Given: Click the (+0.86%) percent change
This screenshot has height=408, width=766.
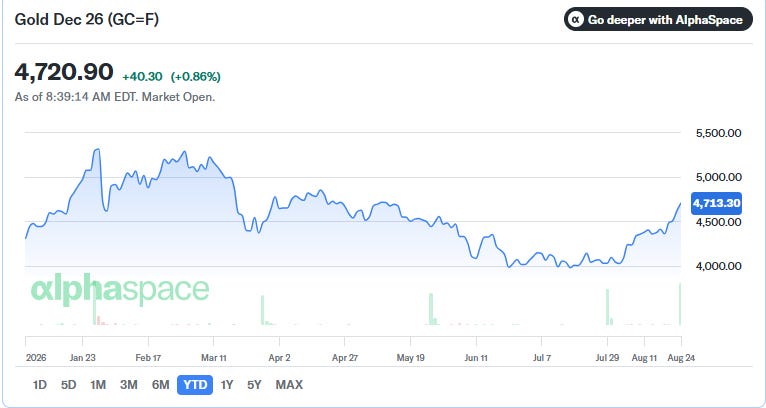Looking at the screenshot, I should point(195,77).
